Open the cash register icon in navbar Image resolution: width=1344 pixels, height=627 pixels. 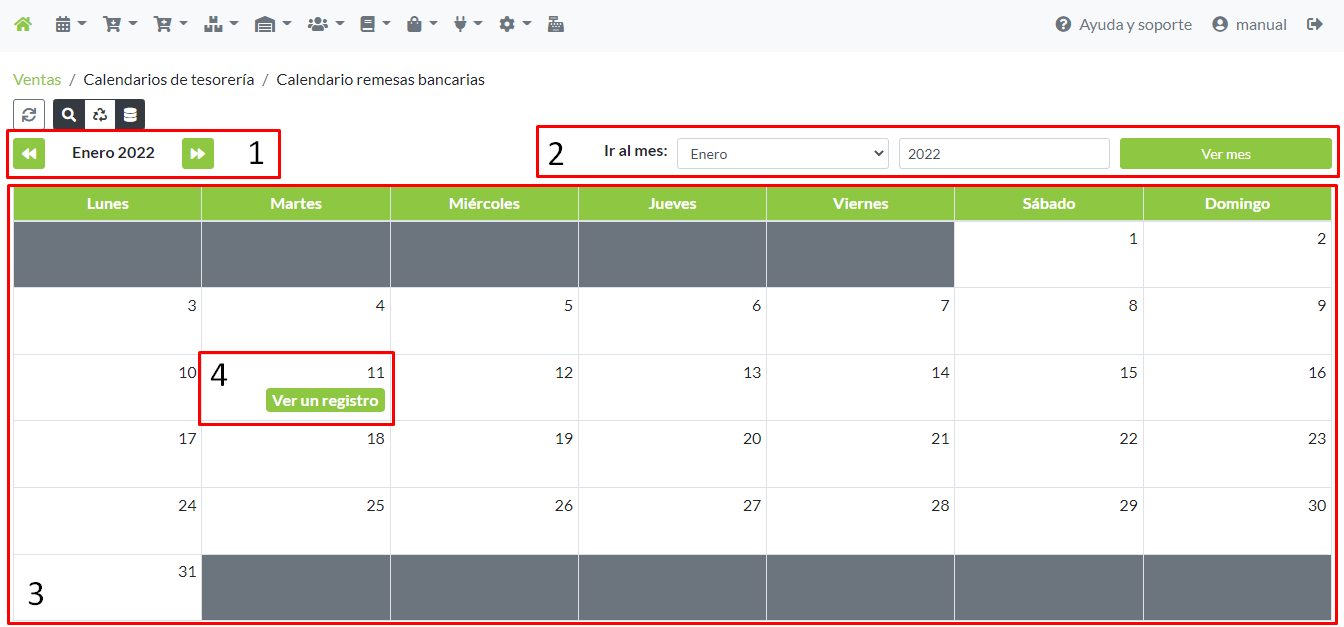[556, 24]
